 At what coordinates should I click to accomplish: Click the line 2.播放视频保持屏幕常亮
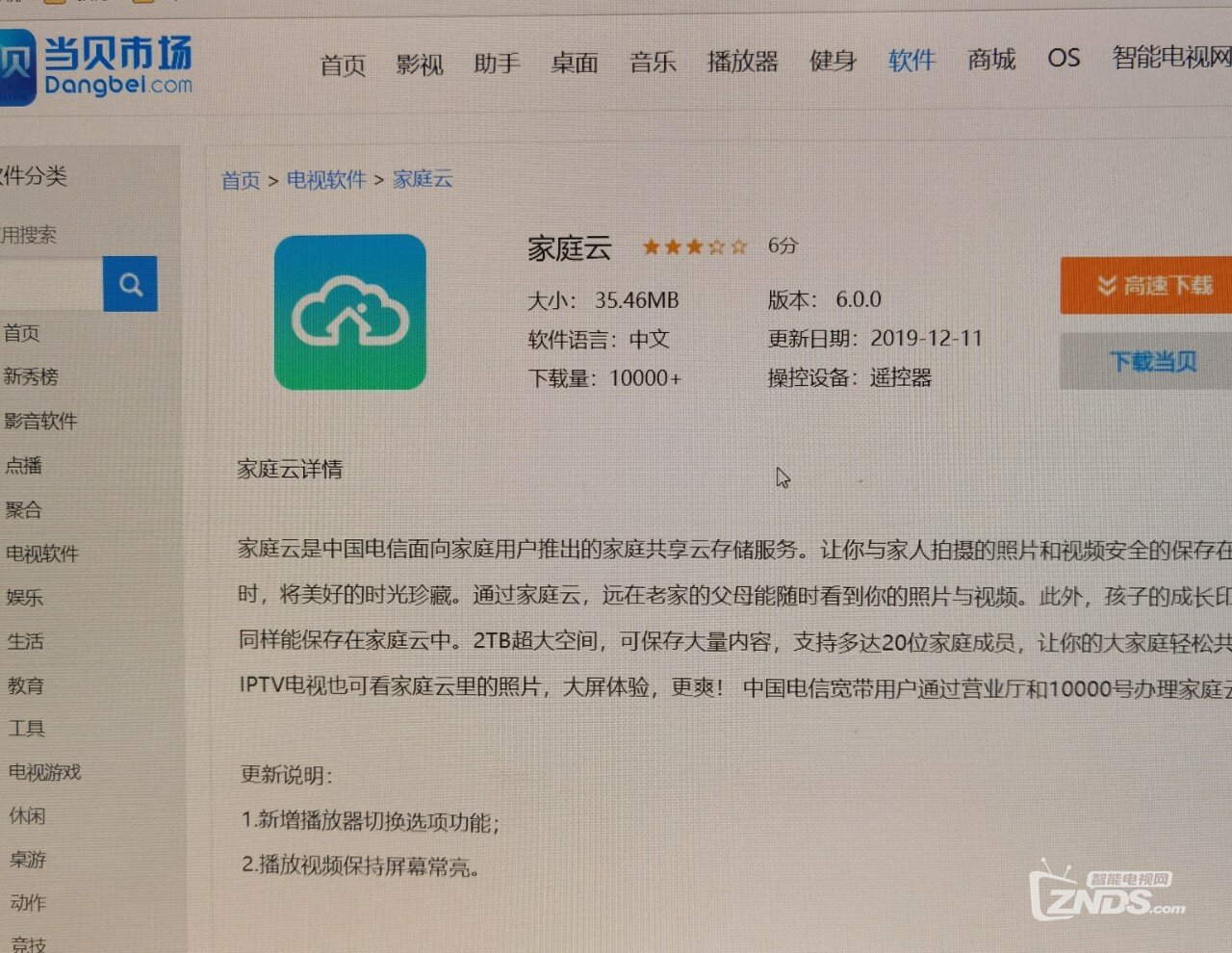click(x=360, y=865)
